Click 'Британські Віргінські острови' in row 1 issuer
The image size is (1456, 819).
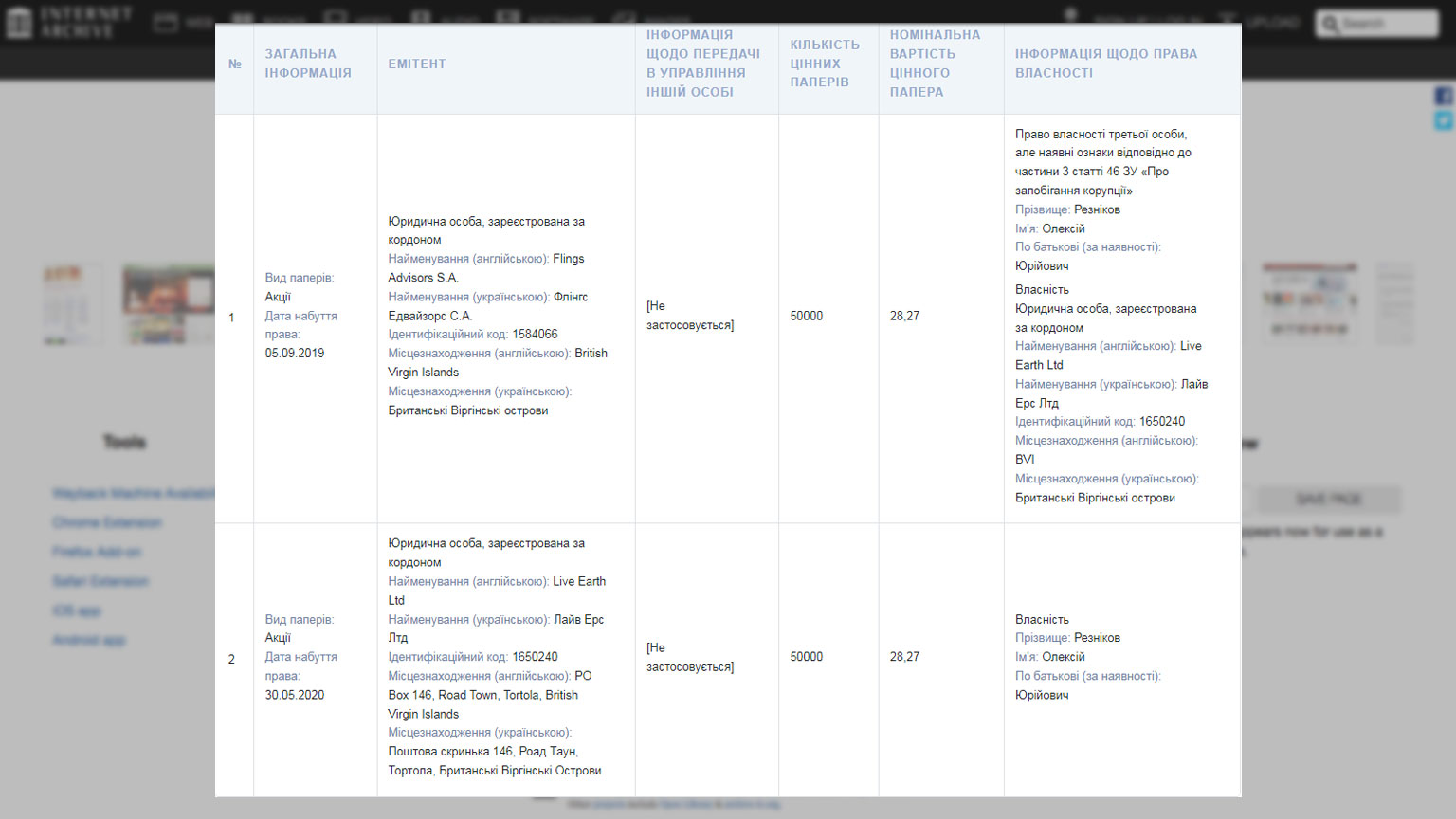pyautogui.click(x=468, y=410)
